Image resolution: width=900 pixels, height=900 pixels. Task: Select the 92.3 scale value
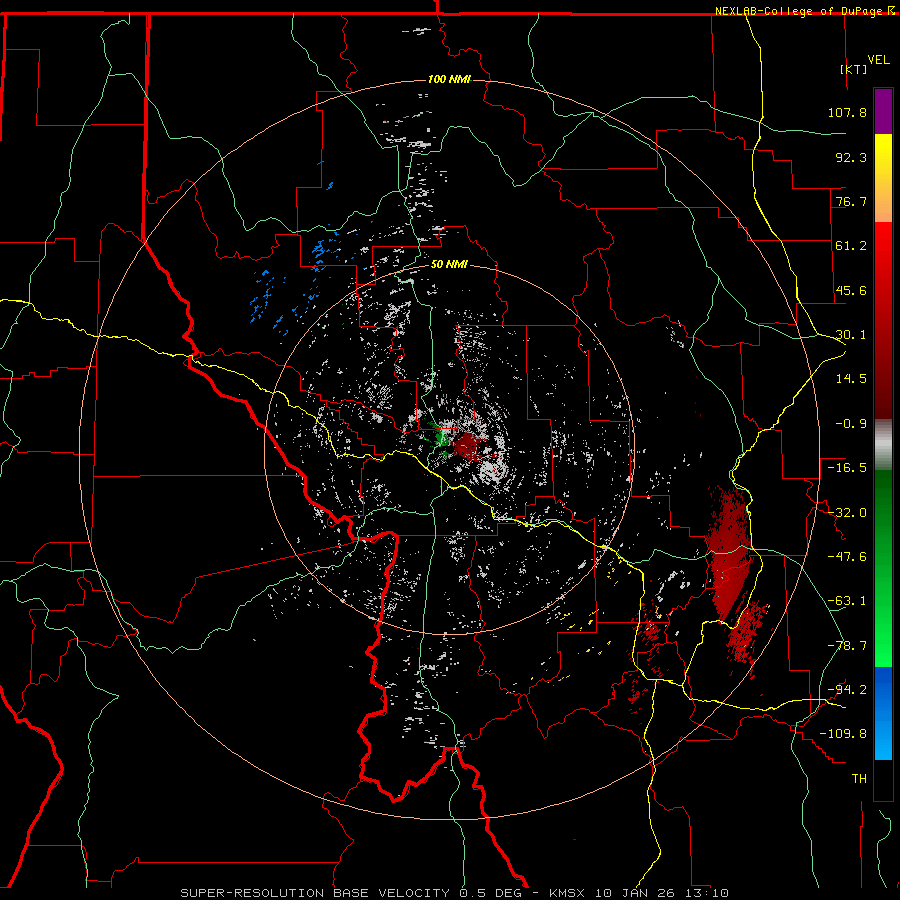851,157
